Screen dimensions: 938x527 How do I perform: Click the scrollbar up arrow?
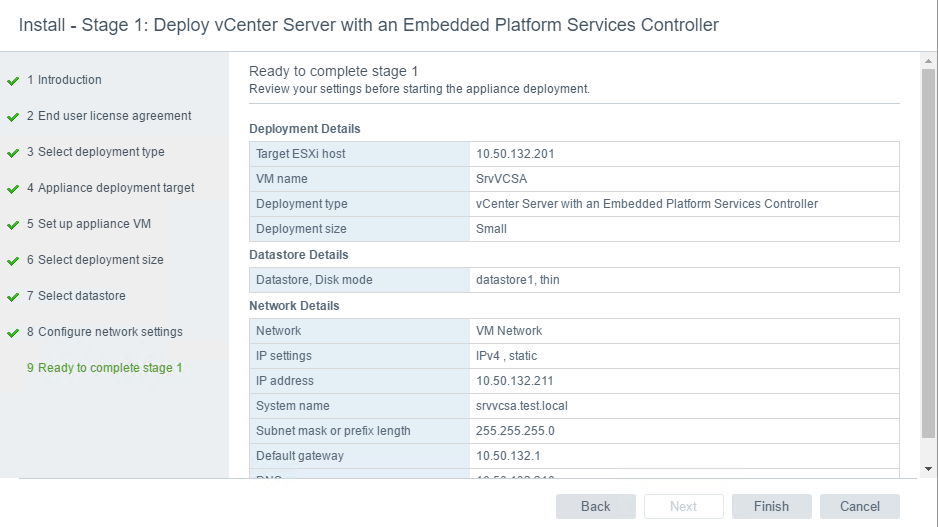[x=928, y=61]
